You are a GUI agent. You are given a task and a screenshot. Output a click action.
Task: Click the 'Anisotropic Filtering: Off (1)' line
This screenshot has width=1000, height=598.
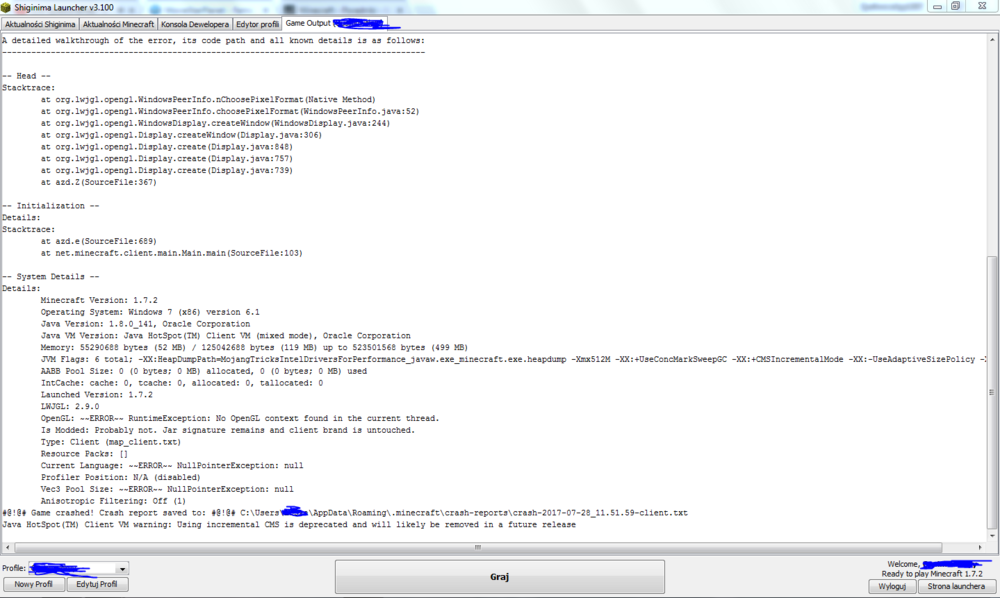(x=114, y=501)
